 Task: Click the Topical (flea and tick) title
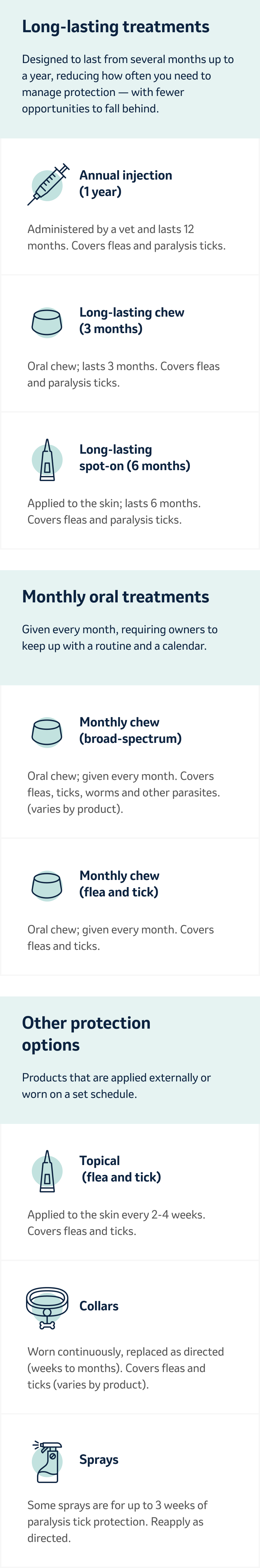click(120, 1169)
